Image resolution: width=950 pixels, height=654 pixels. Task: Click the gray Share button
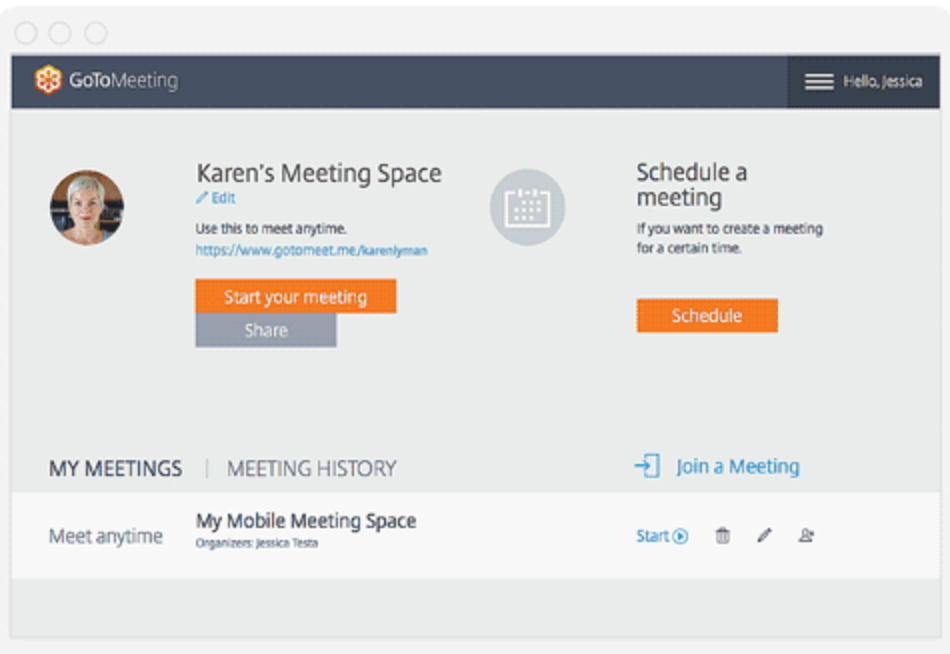tap(266, 330)
